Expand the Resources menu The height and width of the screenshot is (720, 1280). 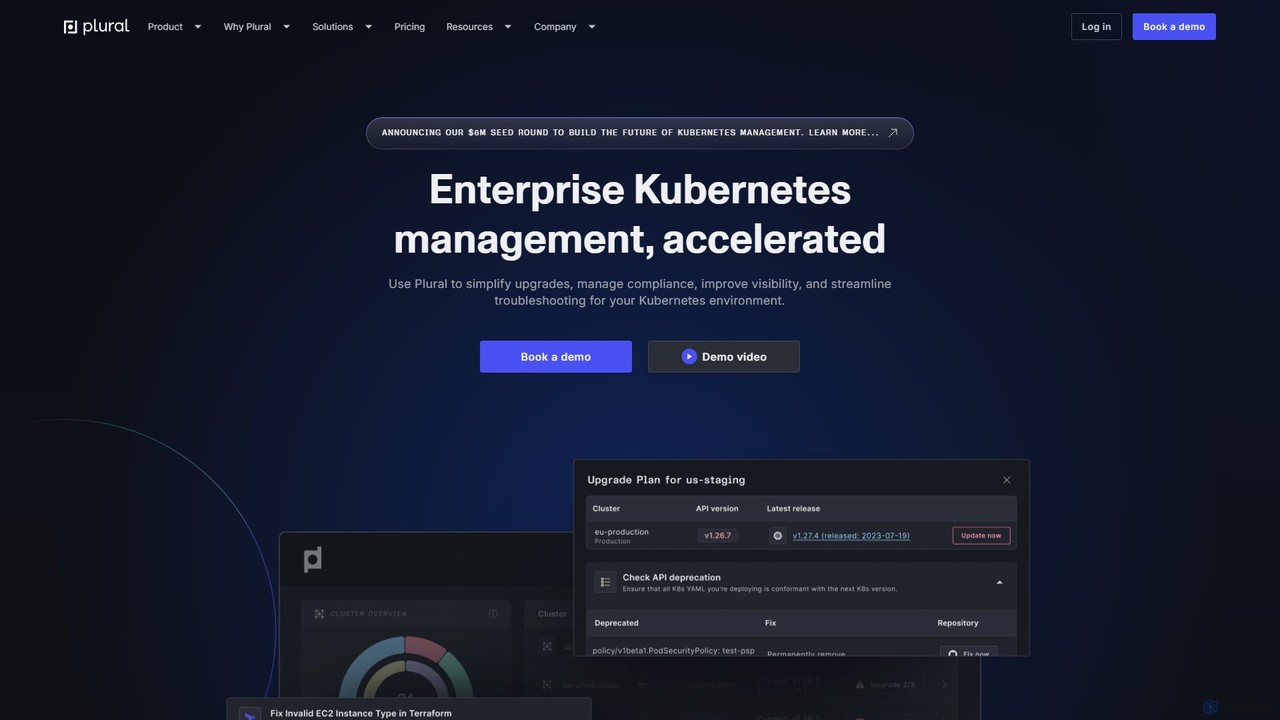[x=479, y=27]
